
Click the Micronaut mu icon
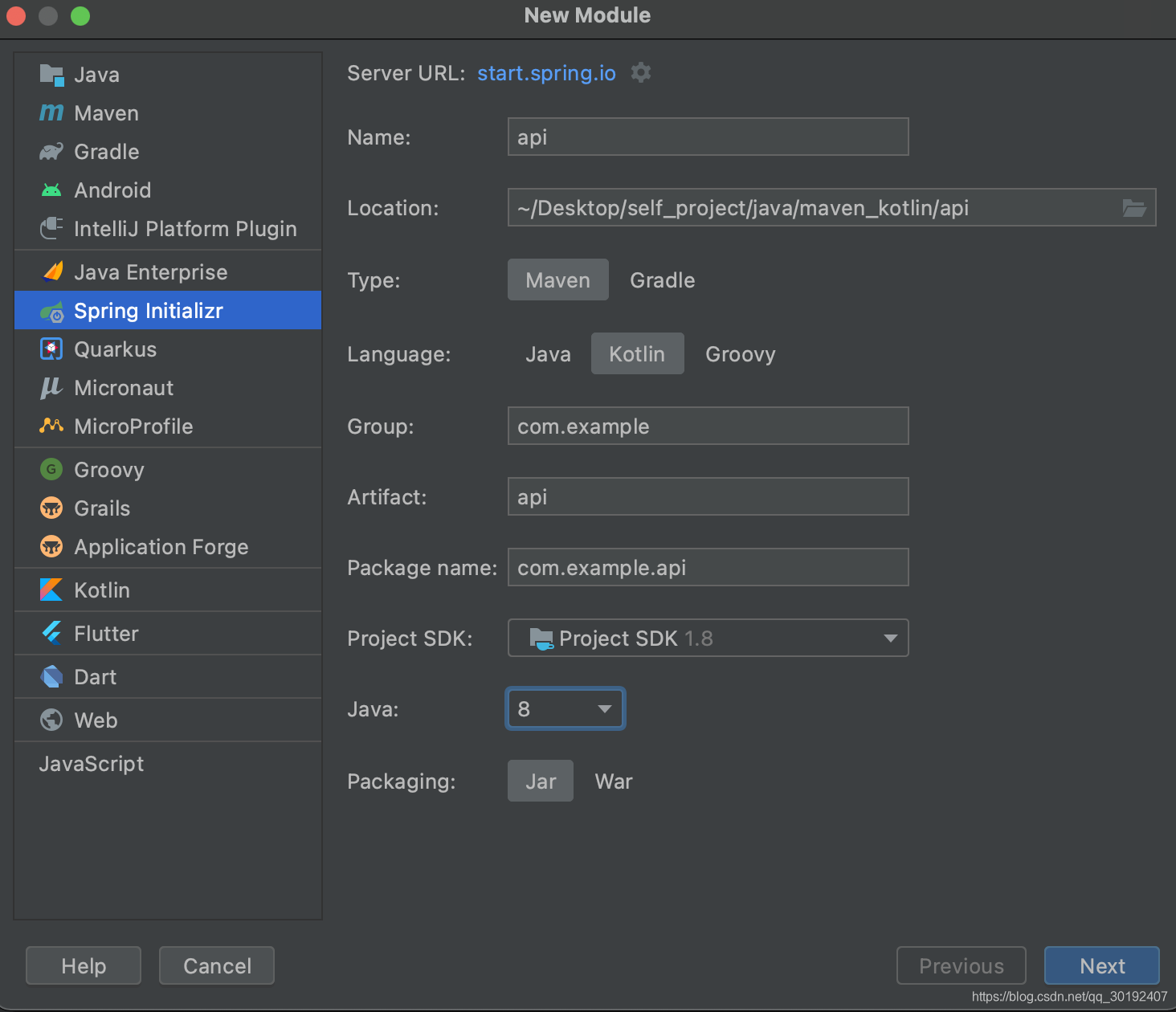click(51, 388)
